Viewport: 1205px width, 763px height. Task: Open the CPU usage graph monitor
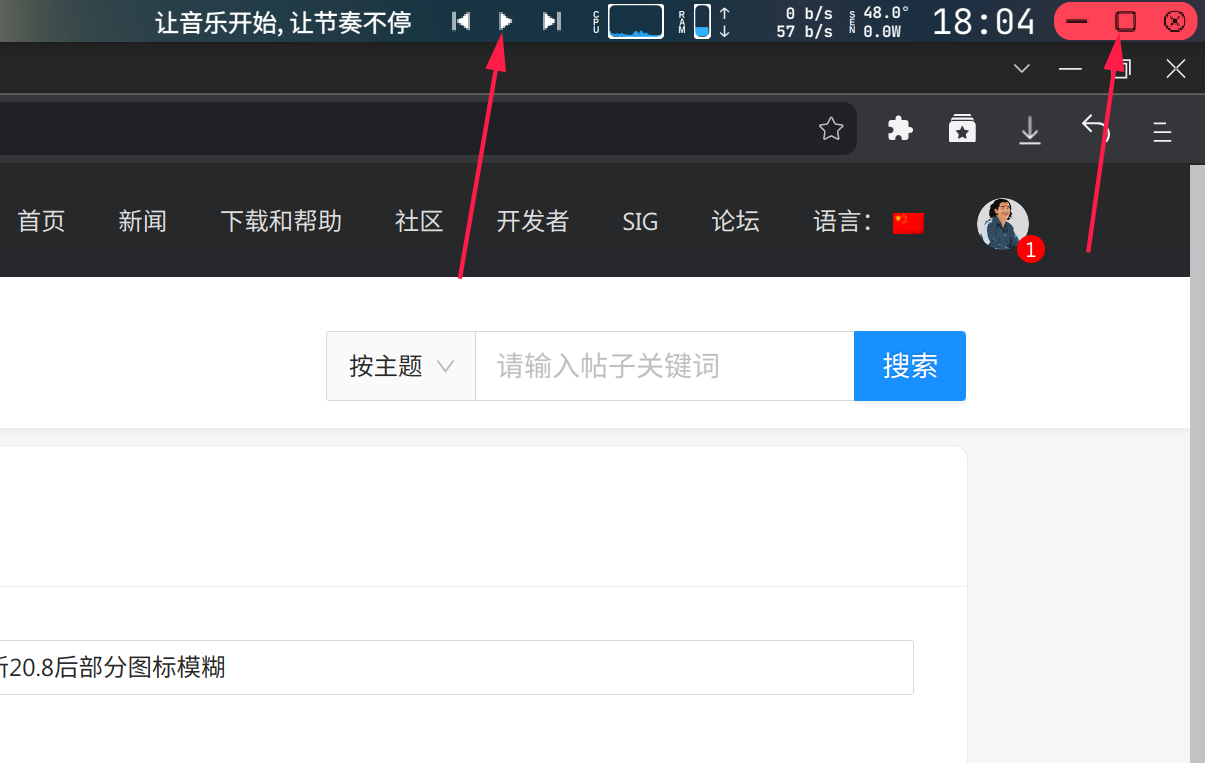click(x=635, y=21)
